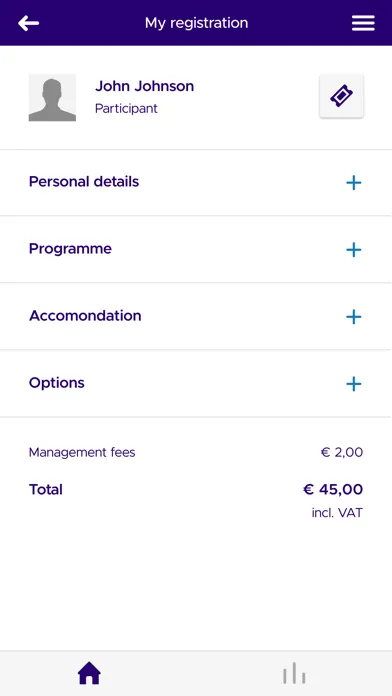This screenshot has height=696, width=392.
Task: Expand Options section plus icon
Action: (x=353, y=384)
